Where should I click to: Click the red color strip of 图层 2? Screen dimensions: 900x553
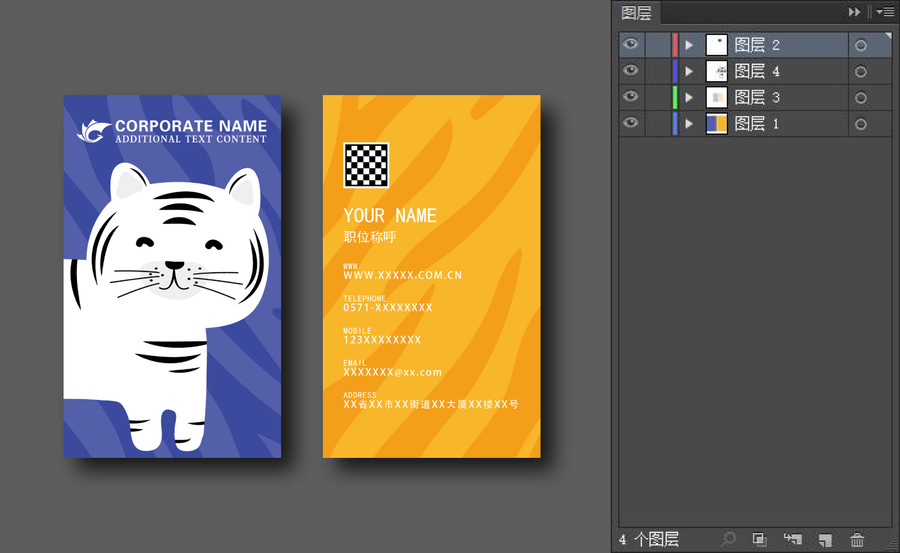pos(675,45)
